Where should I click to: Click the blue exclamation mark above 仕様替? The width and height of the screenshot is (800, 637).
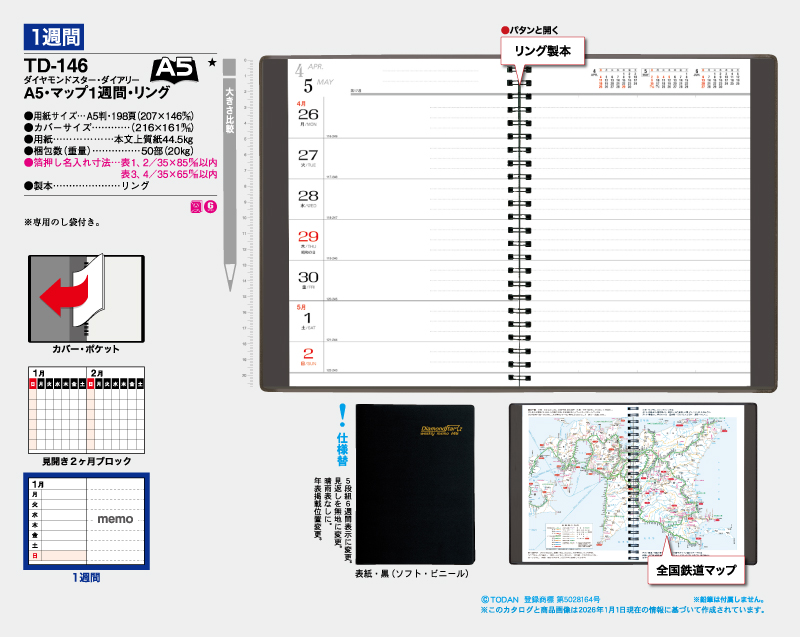point(342,415)
